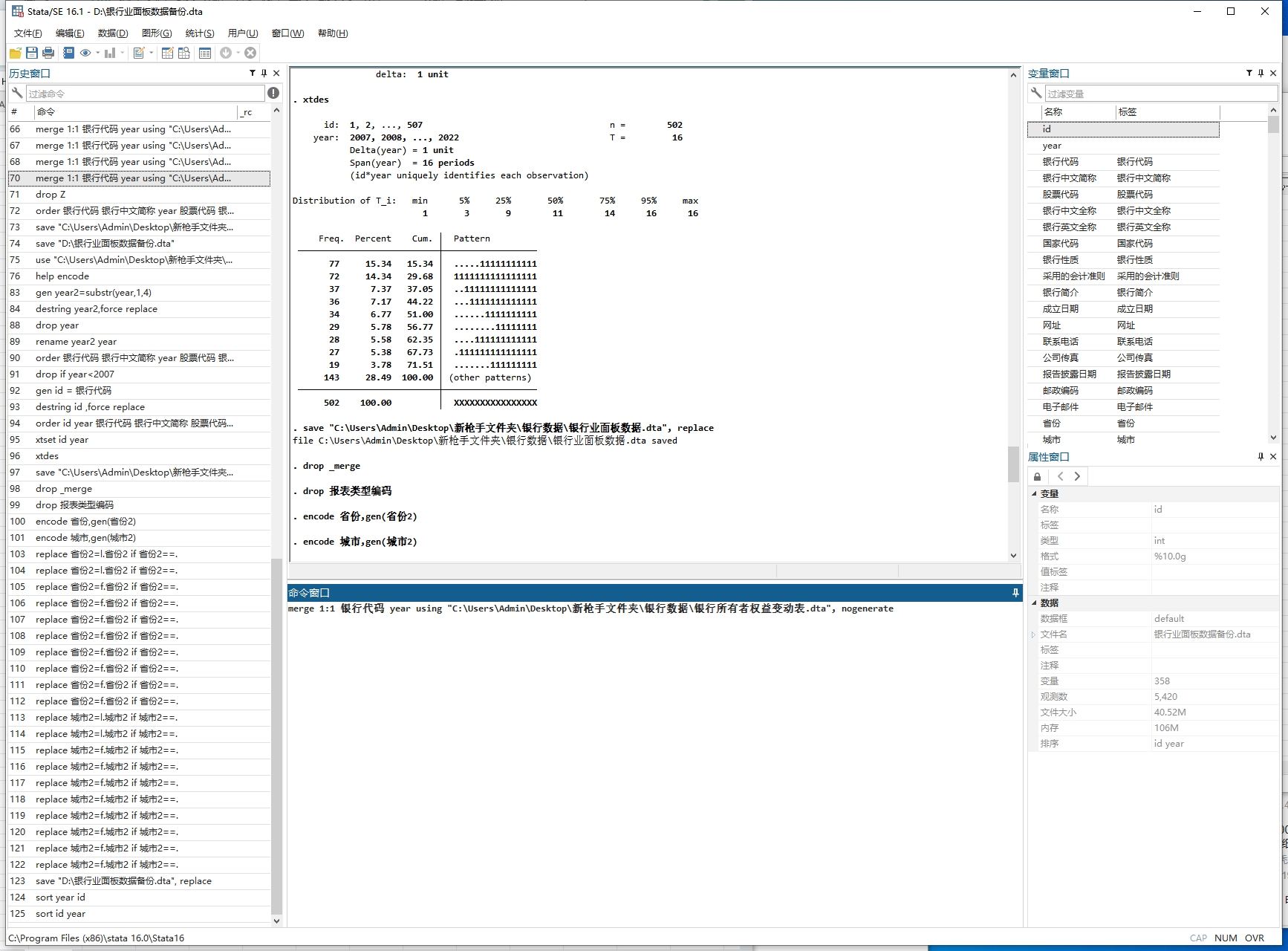Toggle pin on the history window
The height and width of the screenshot is (951, 1288).
click(264, 74)
